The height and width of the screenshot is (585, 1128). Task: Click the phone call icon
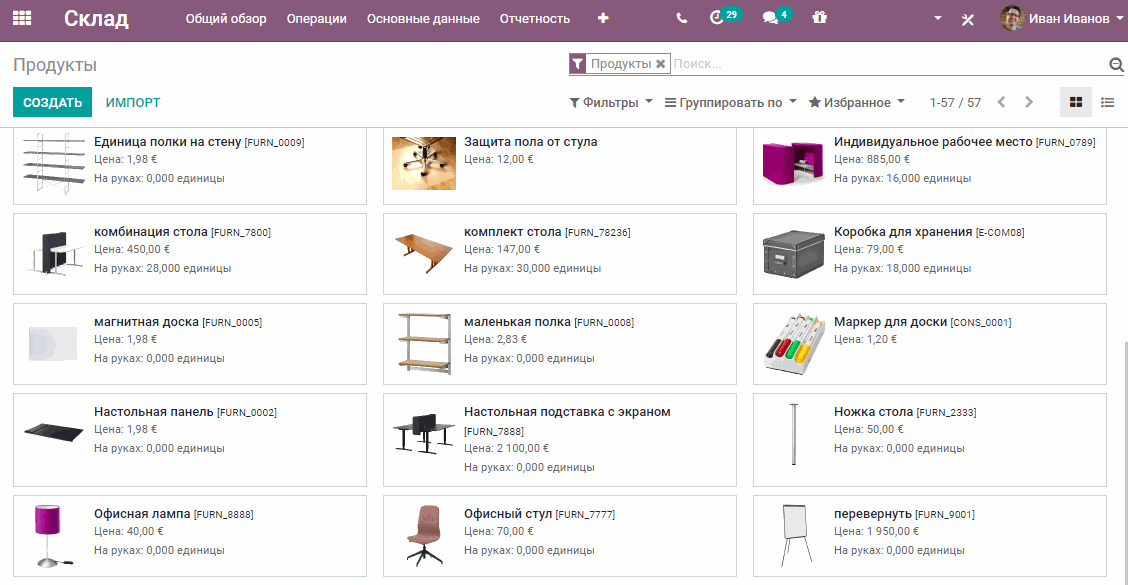coord(681,18)
